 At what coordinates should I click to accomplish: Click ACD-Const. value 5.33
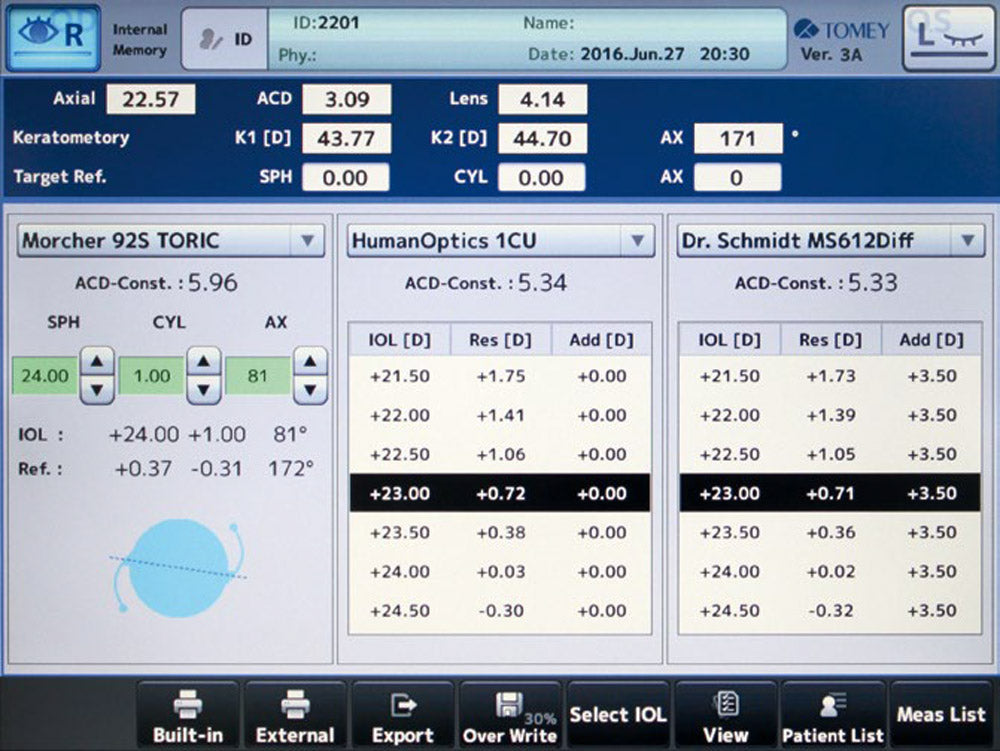coord(872,282)
